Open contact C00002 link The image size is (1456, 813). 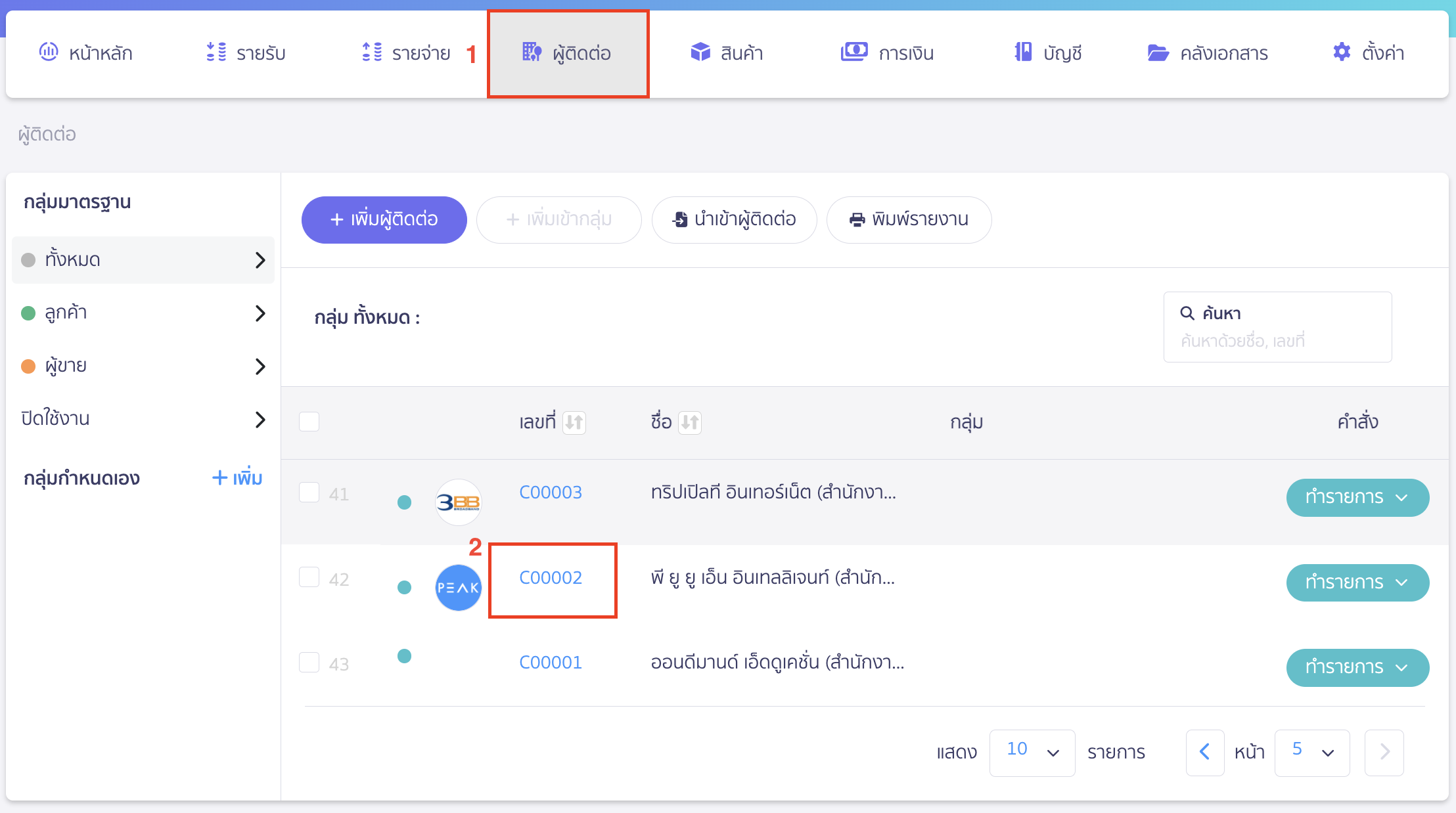[x=551, y=579]
